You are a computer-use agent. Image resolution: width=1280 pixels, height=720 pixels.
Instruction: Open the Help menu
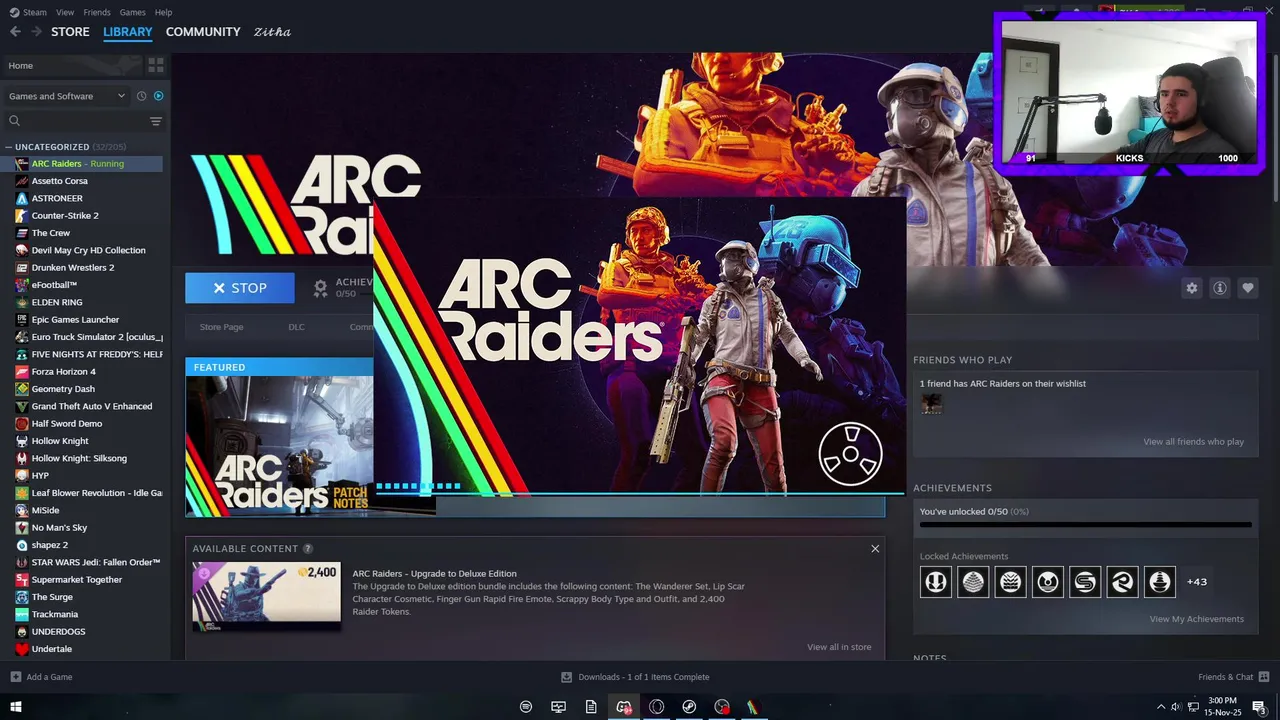click(163, 12)
